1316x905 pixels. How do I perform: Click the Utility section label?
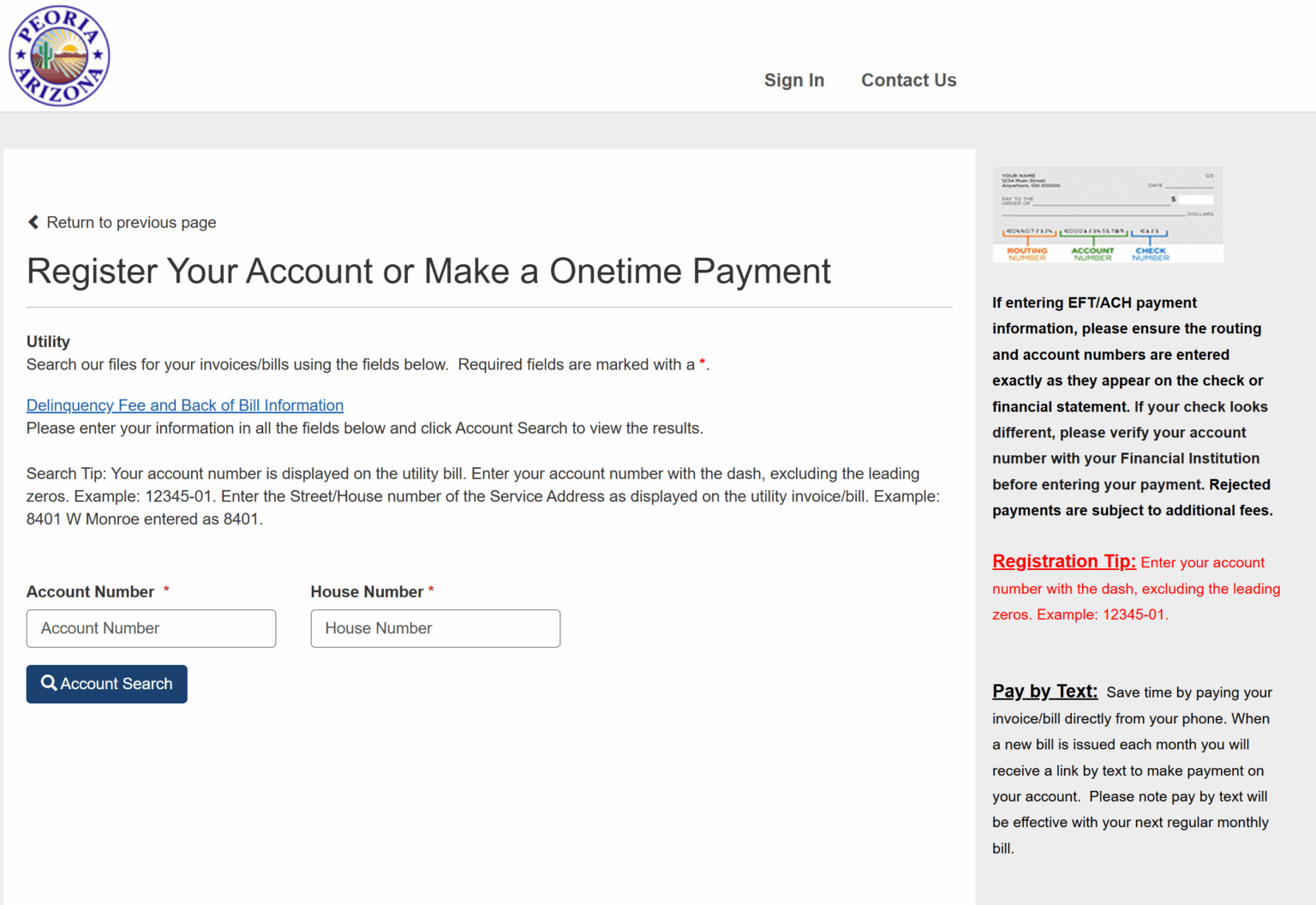pyautogui.click(x=48, y=341)
